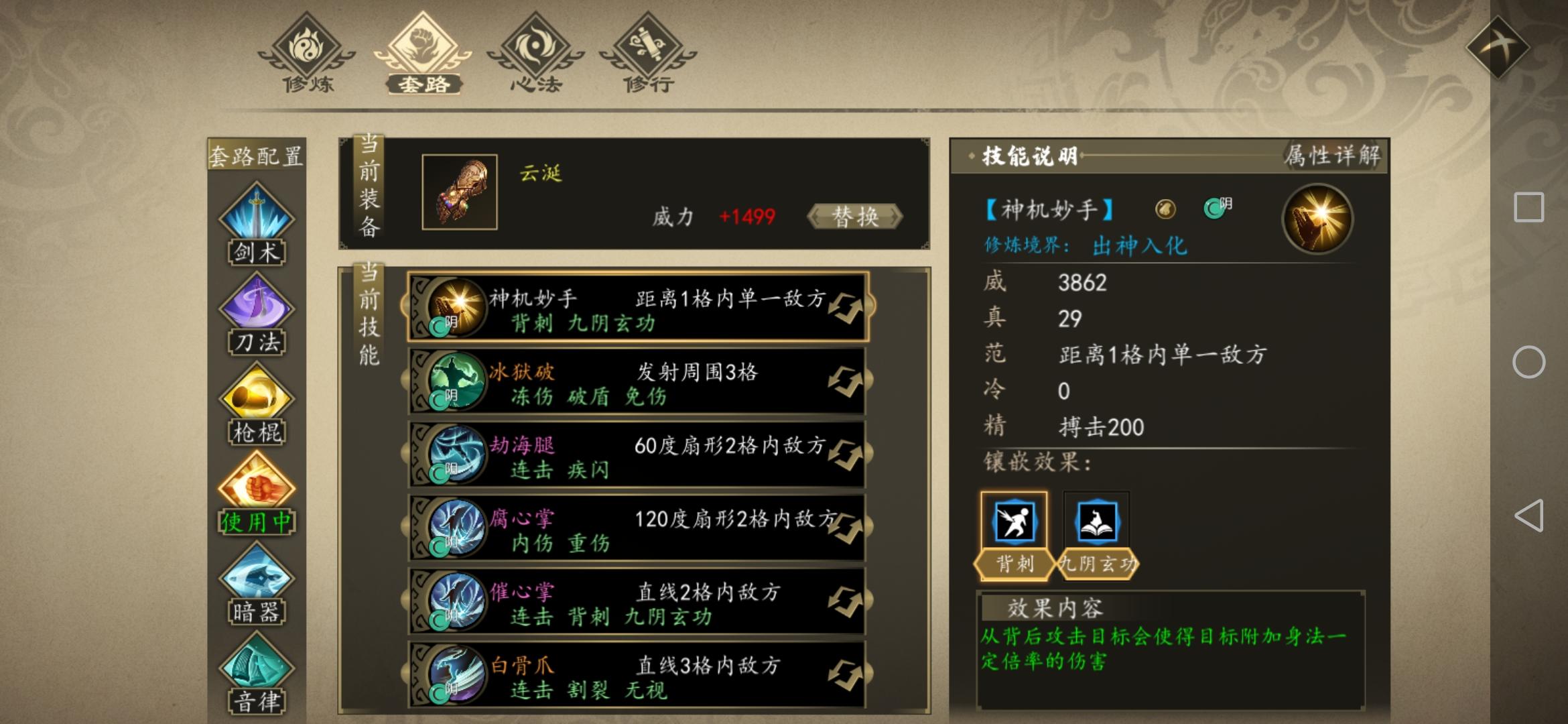This screenshot has width=1568, height=724.
Task: Close the panel with the X icon
Action: (1498, 47)
